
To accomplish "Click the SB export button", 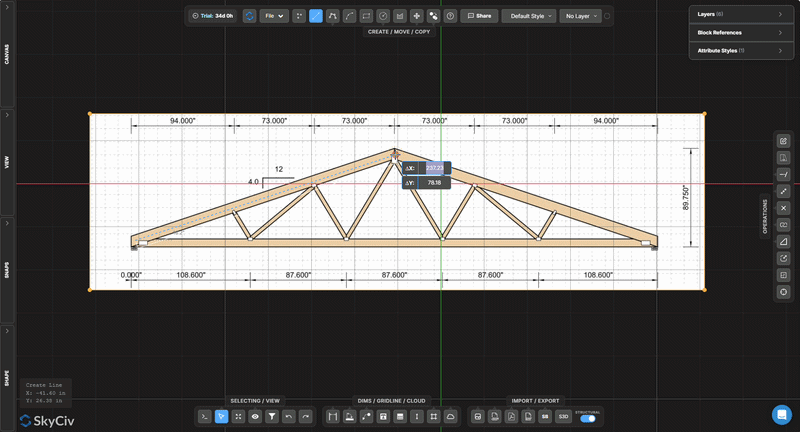I will click(x=545, y=417).
